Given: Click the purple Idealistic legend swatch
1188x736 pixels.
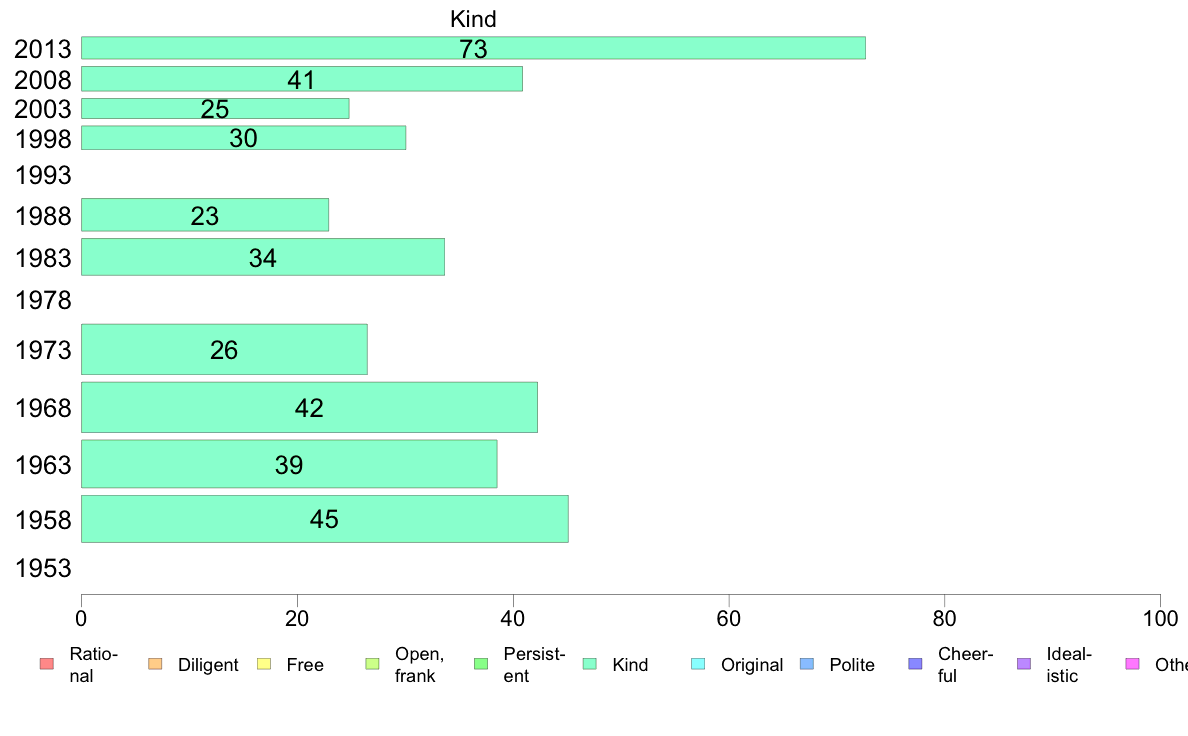Looking at the screenshot, I should 1024,664.
